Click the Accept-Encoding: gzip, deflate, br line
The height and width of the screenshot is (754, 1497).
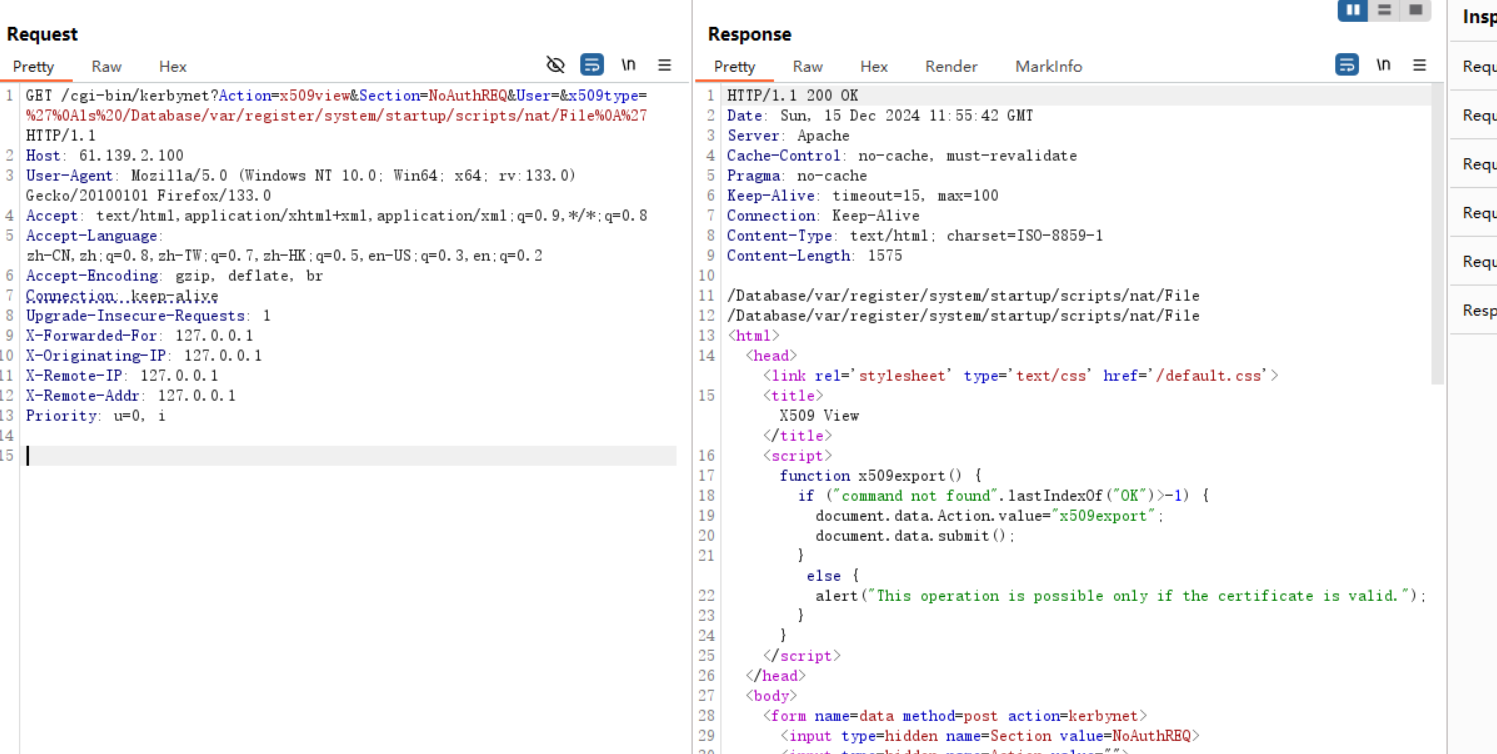pos(174,276)
